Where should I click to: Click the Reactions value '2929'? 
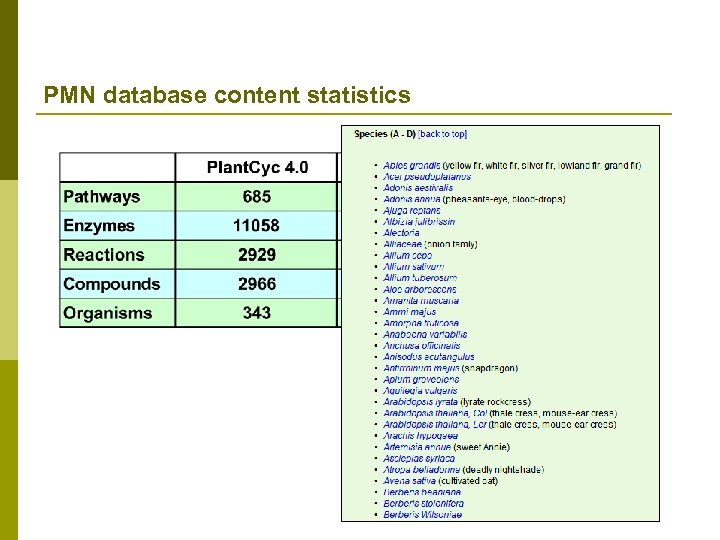tap(257, 255)
